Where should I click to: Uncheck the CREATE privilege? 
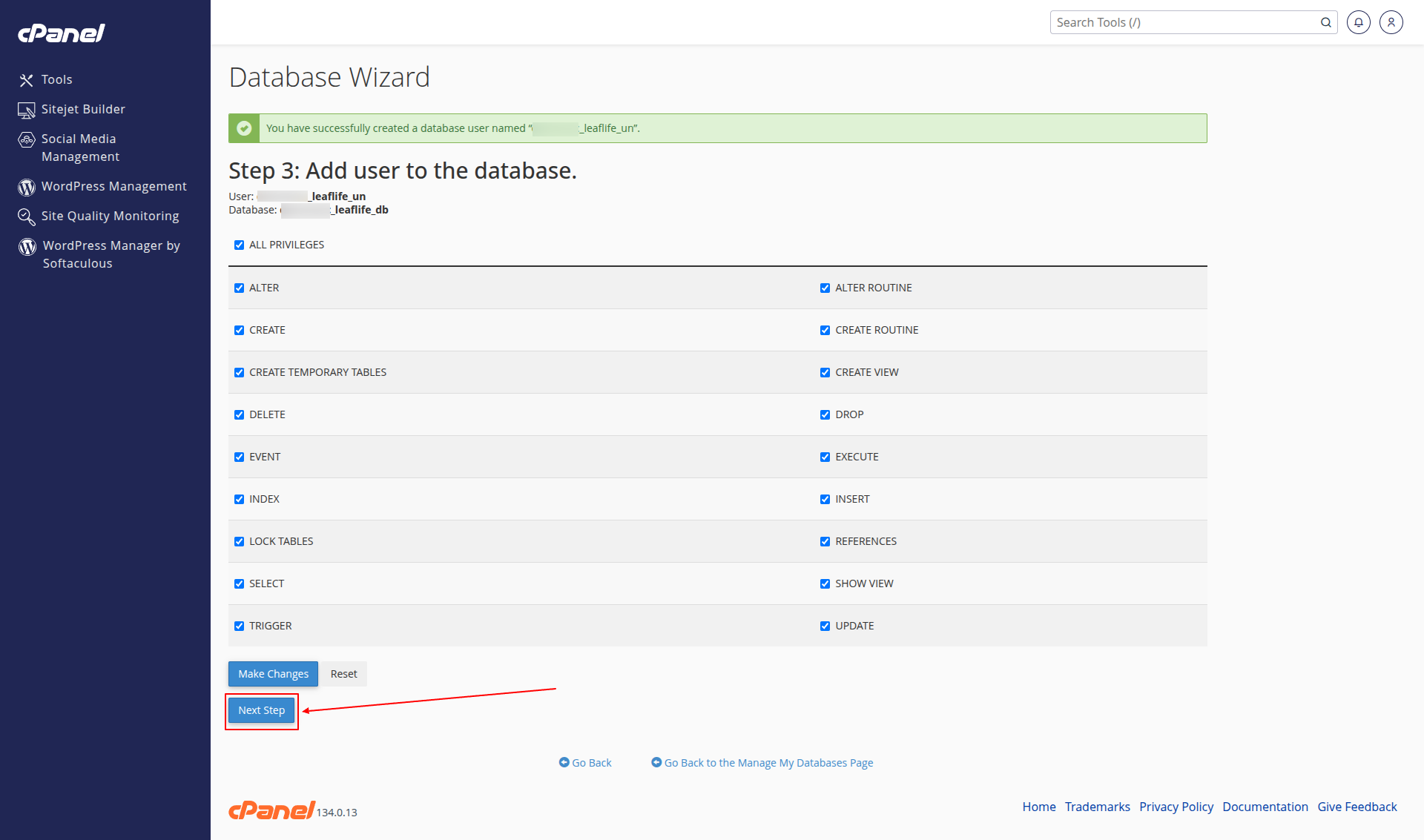(x=239, y=330)
